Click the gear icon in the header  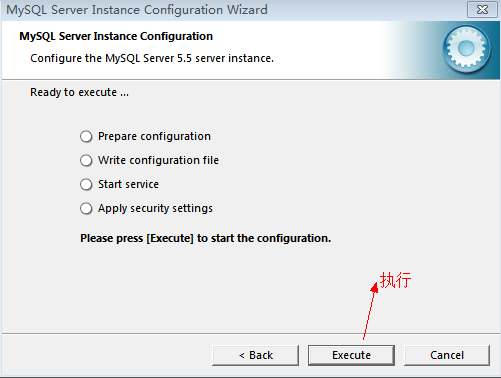coord(466,49)
